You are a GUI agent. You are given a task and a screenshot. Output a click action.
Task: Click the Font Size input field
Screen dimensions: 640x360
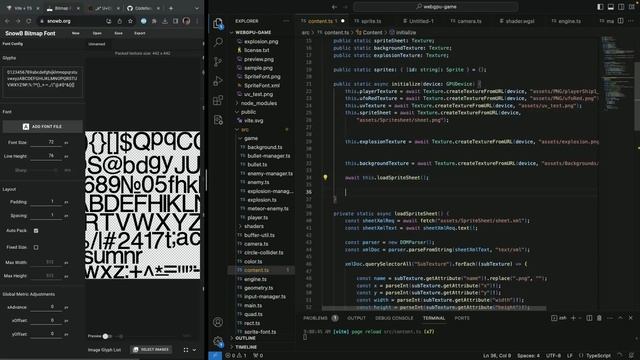[46, 142]
